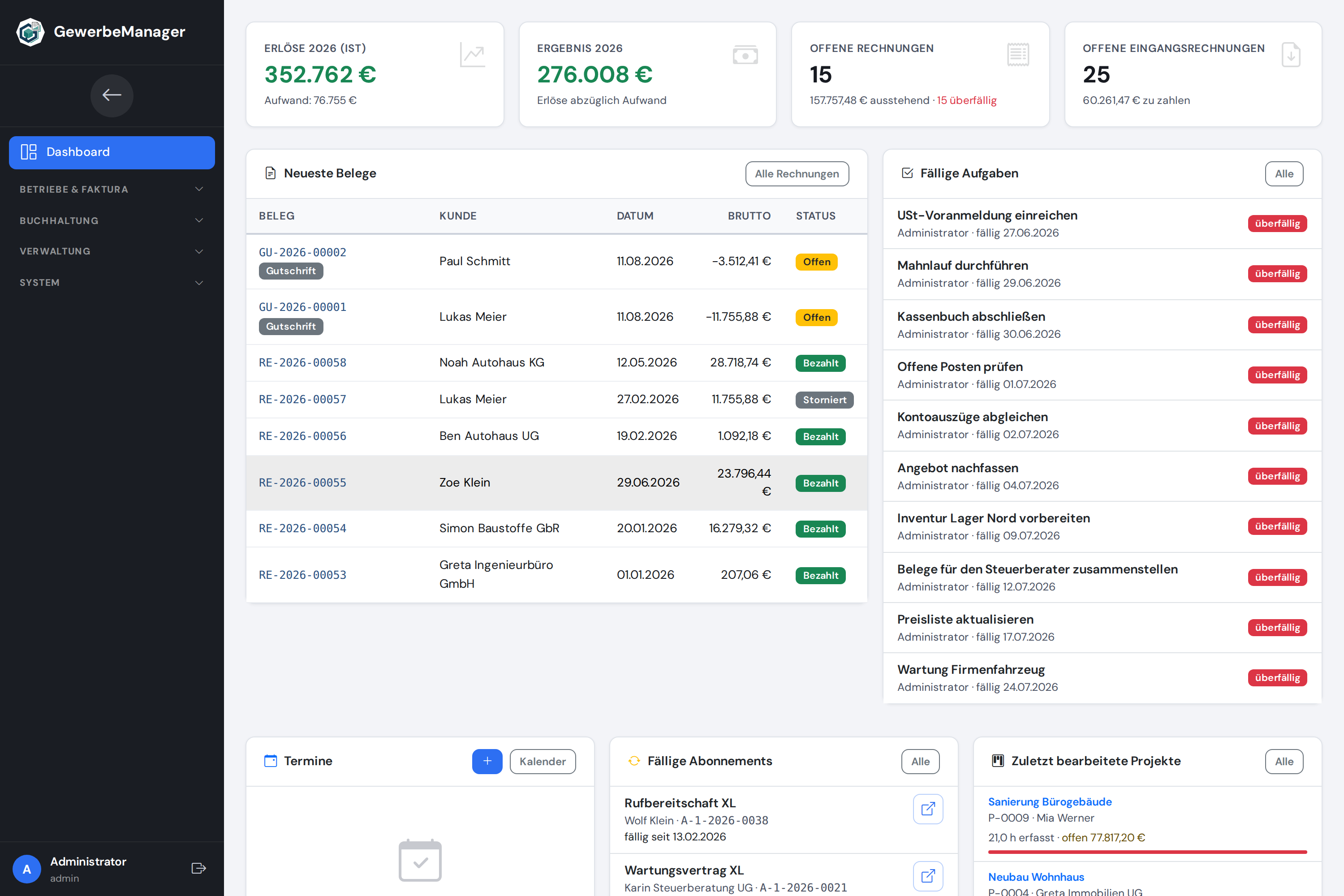Click the Storniert badge for RE-2026-00057

click(824, 400)
